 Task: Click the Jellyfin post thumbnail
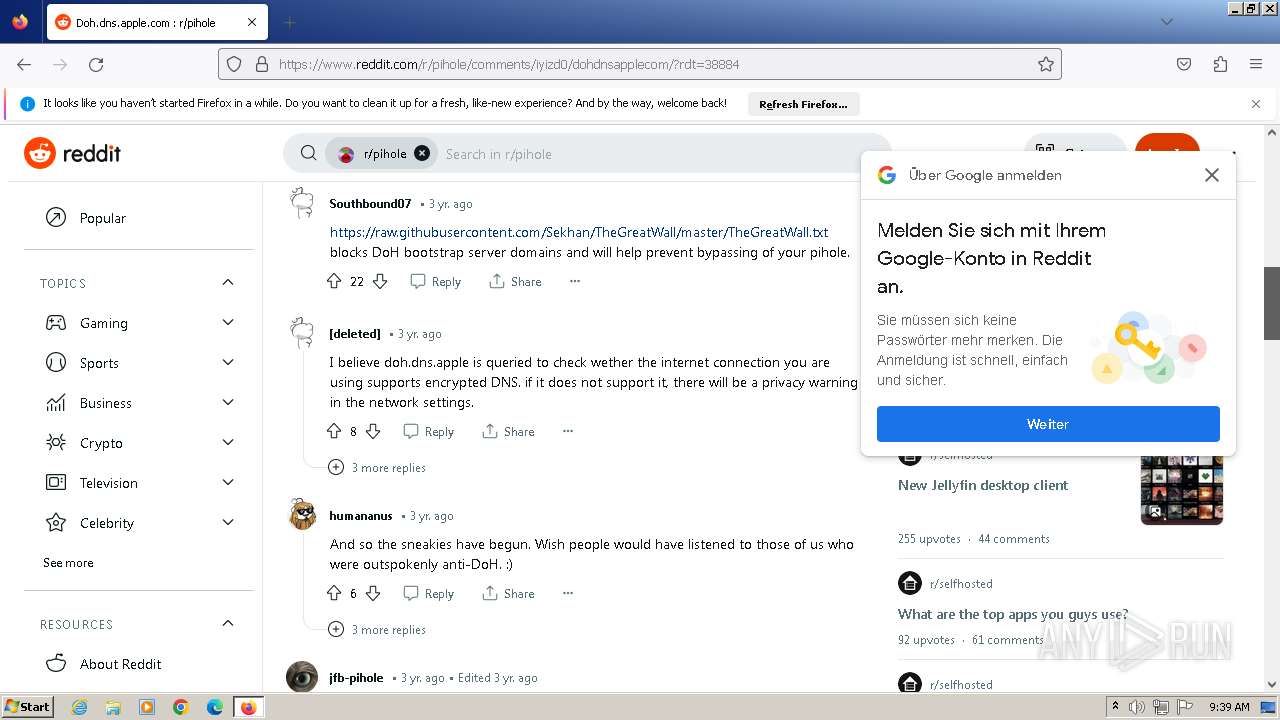(x=1182, y=490)
